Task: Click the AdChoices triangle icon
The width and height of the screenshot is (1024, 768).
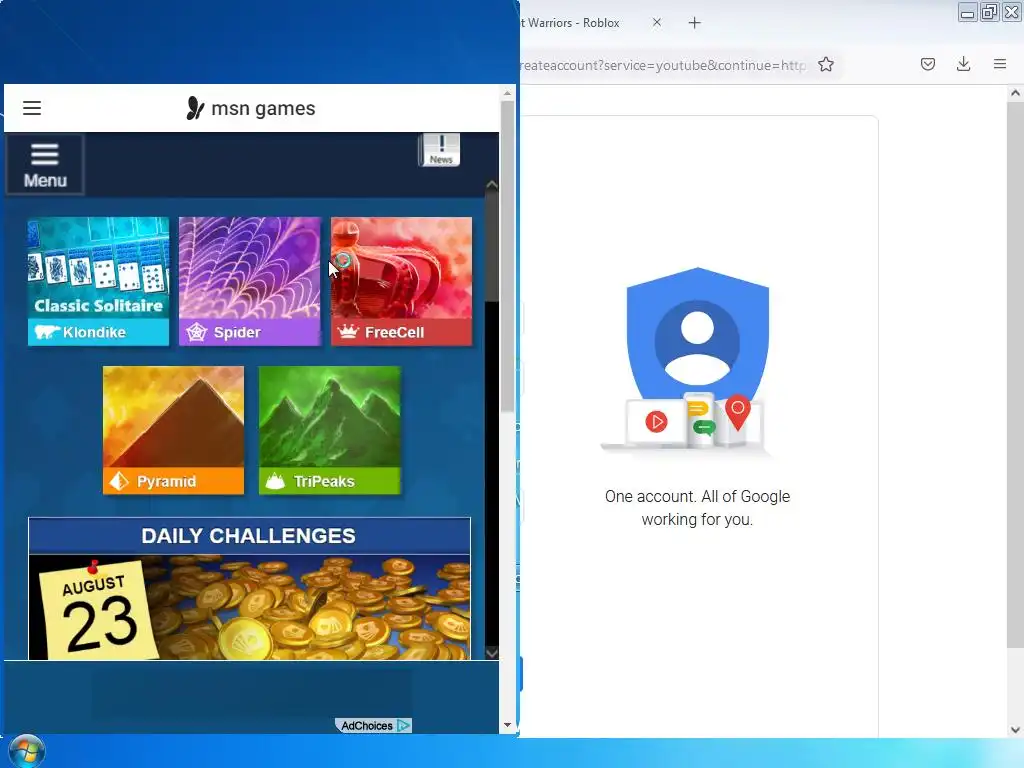Action: click(404, 726)
